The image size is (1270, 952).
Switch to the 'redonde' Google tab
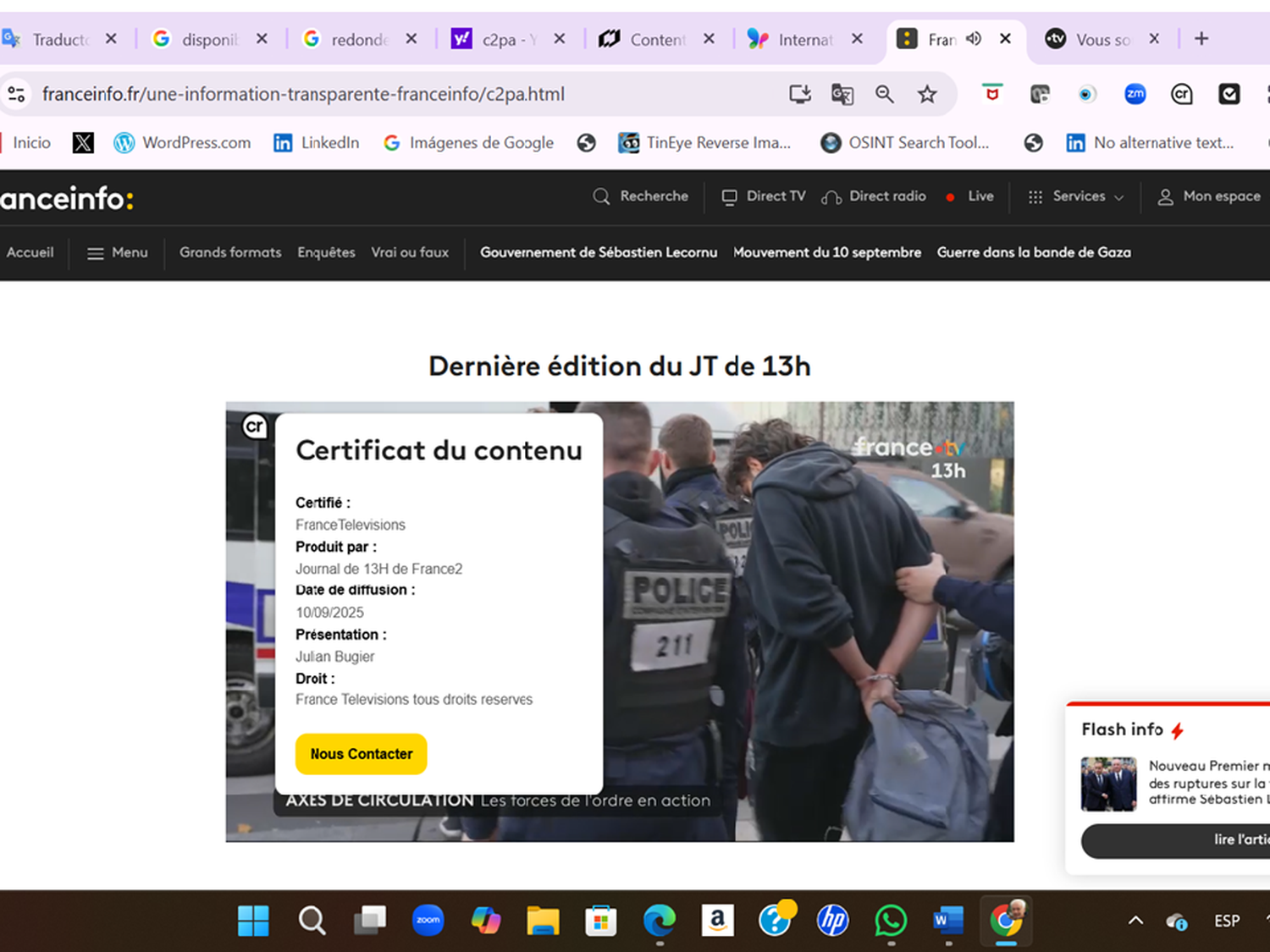pyautogui.click(x=360, y=39)
